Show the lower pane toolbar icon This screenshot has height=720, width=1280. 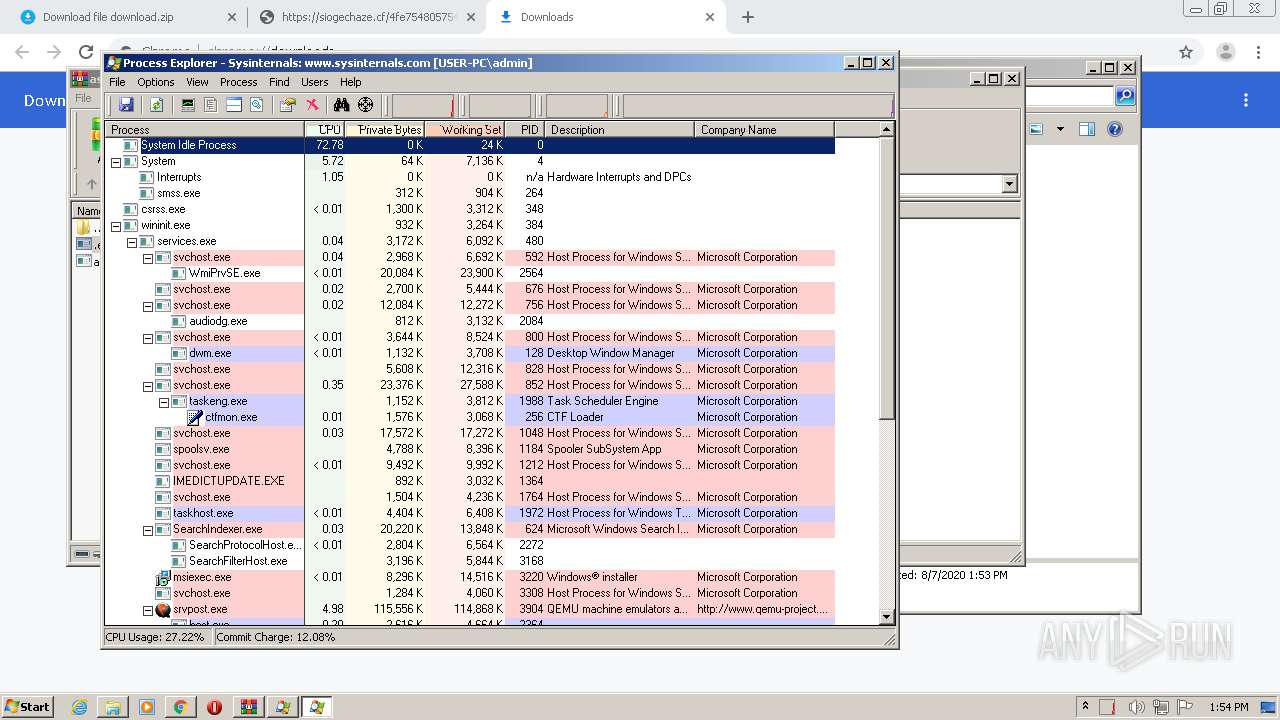[234, 105]
